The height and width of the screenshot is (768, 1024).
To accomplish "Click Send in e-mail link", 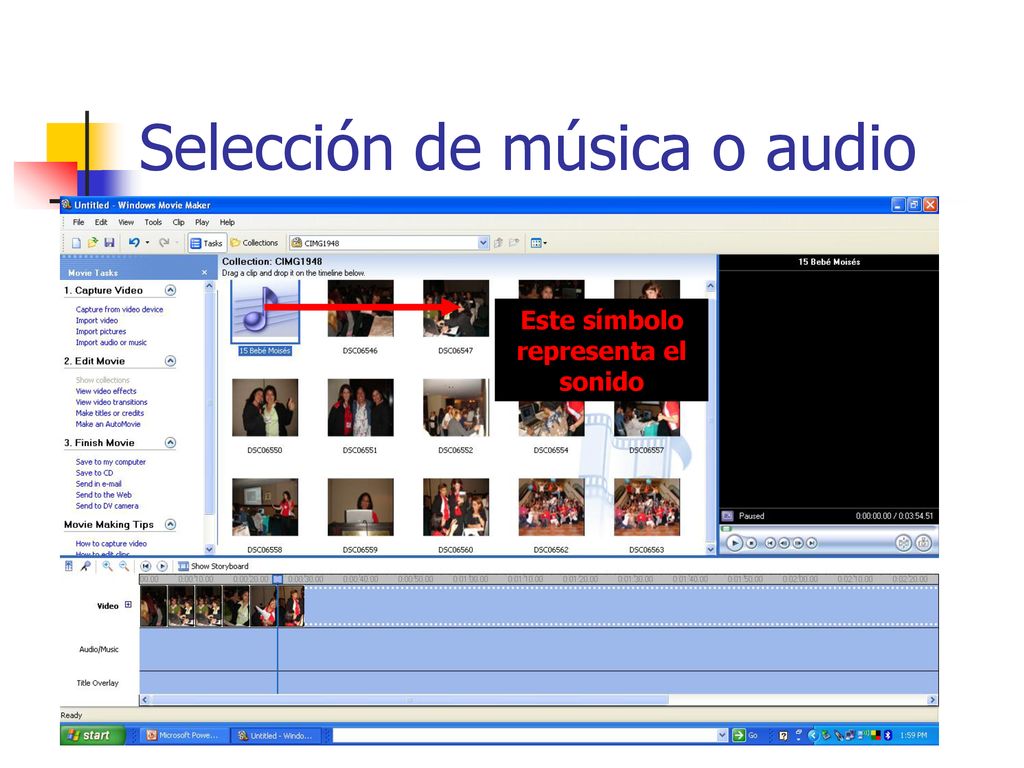I will 99,484.
